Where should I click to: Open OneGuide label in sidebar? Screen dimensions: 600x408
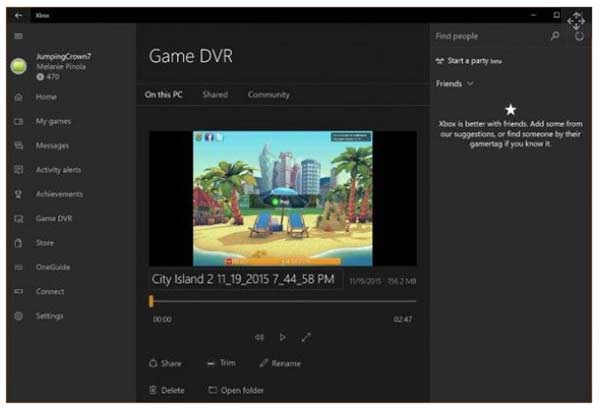click(53, 267)
